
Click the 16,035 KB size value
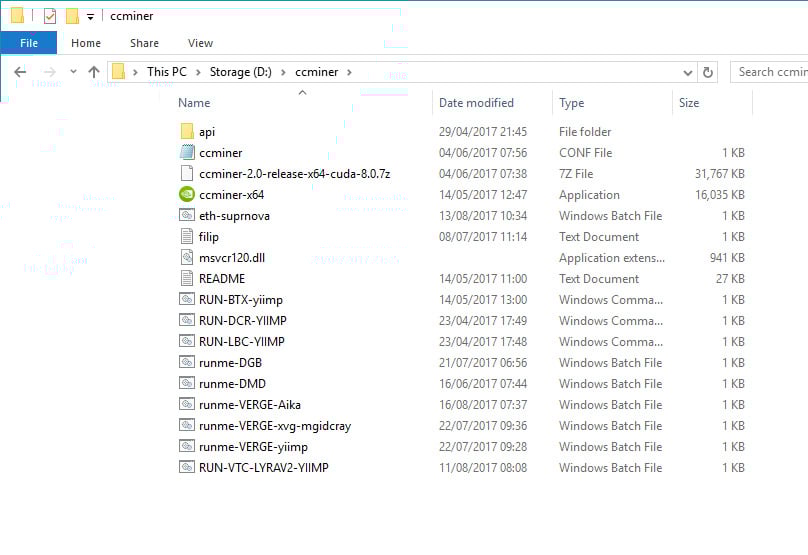[x=719, y=195]
